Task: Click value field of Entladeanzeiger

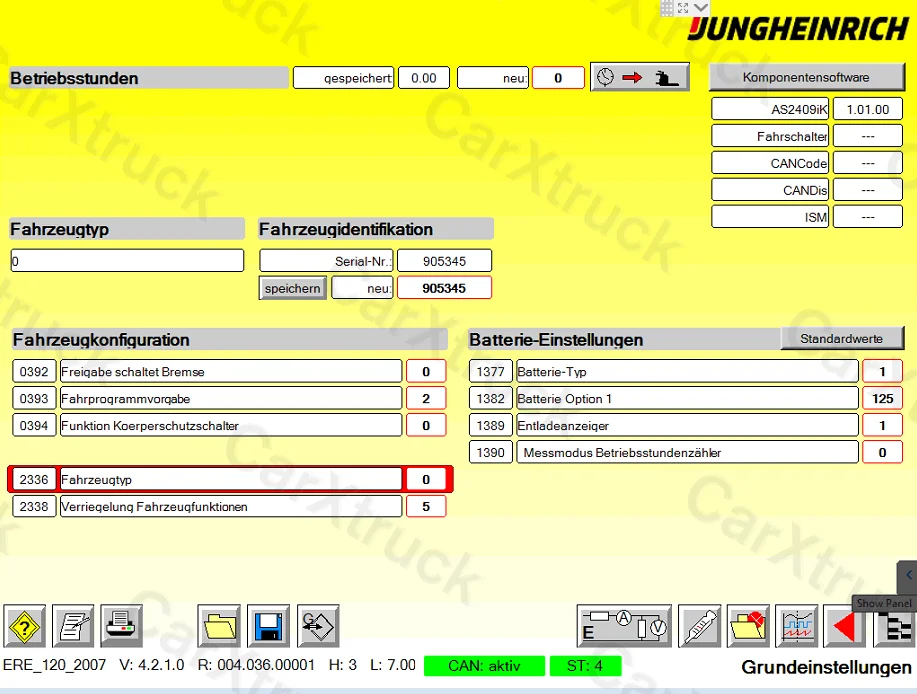Action: (882, 425)
